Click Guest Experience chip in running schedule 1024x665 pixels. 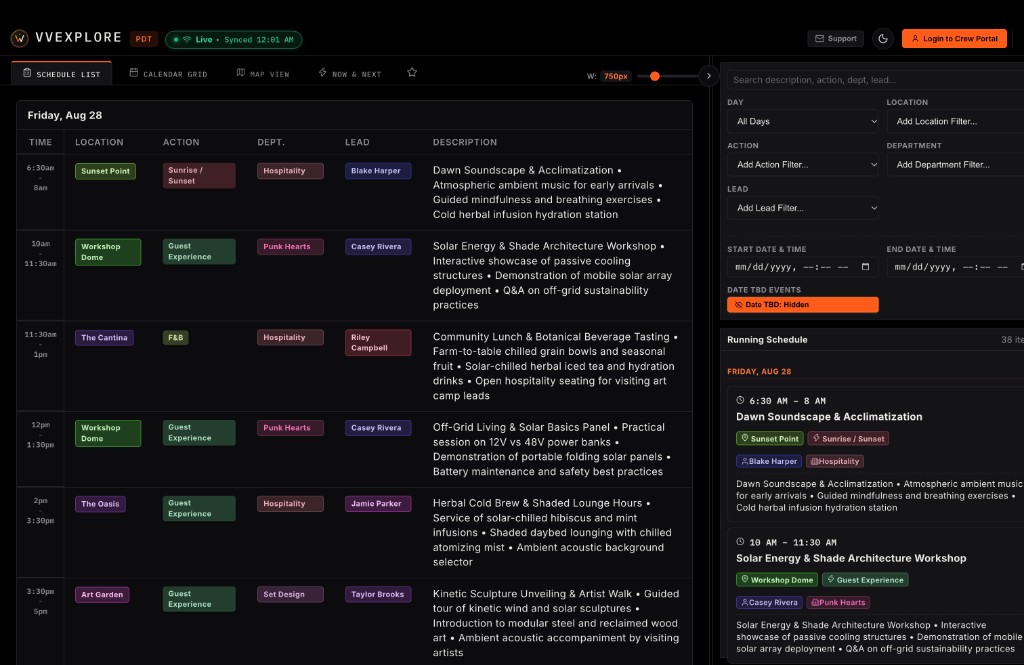tap(865, 580)
